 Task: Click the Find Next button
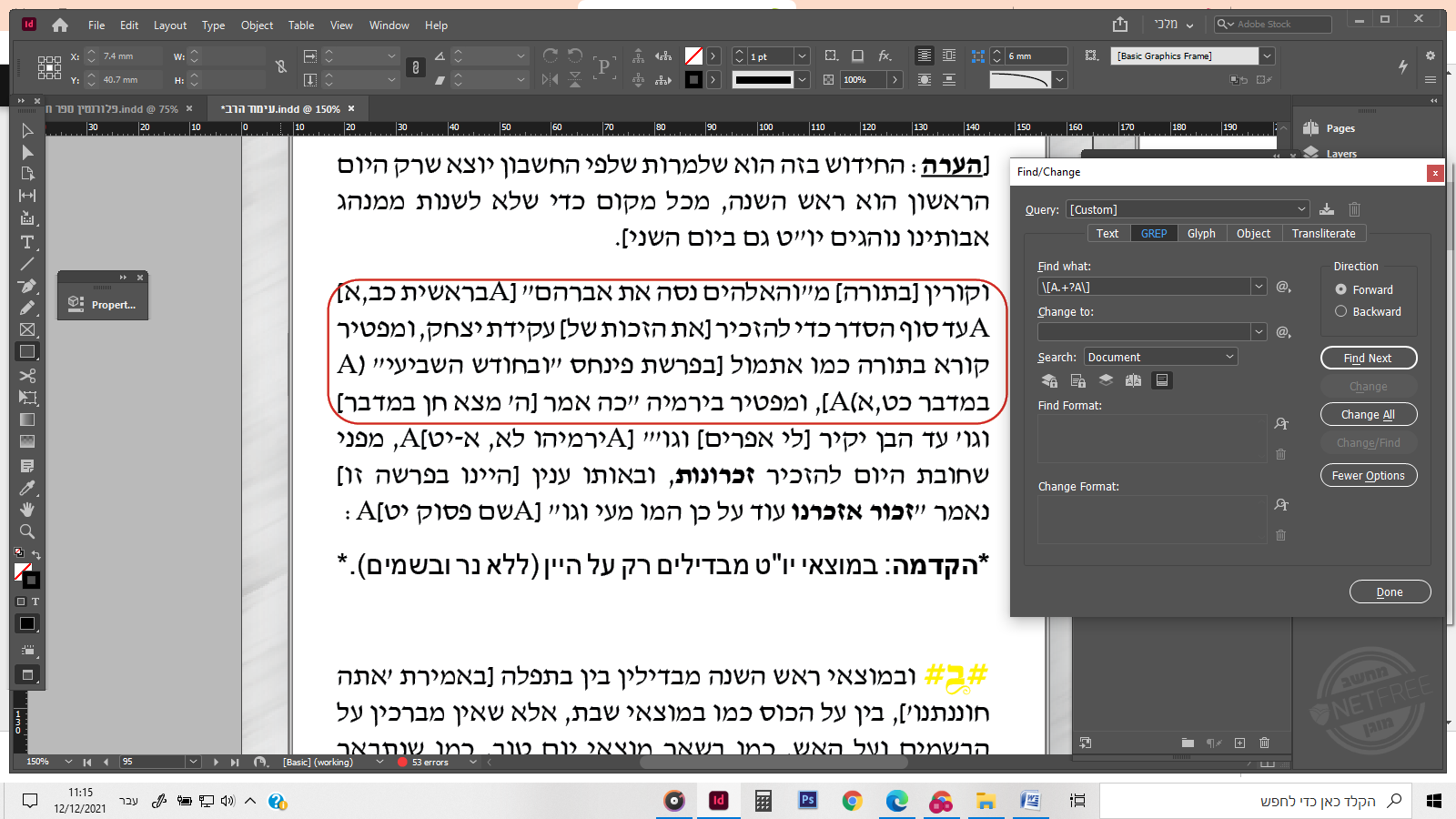[1369, 359]
